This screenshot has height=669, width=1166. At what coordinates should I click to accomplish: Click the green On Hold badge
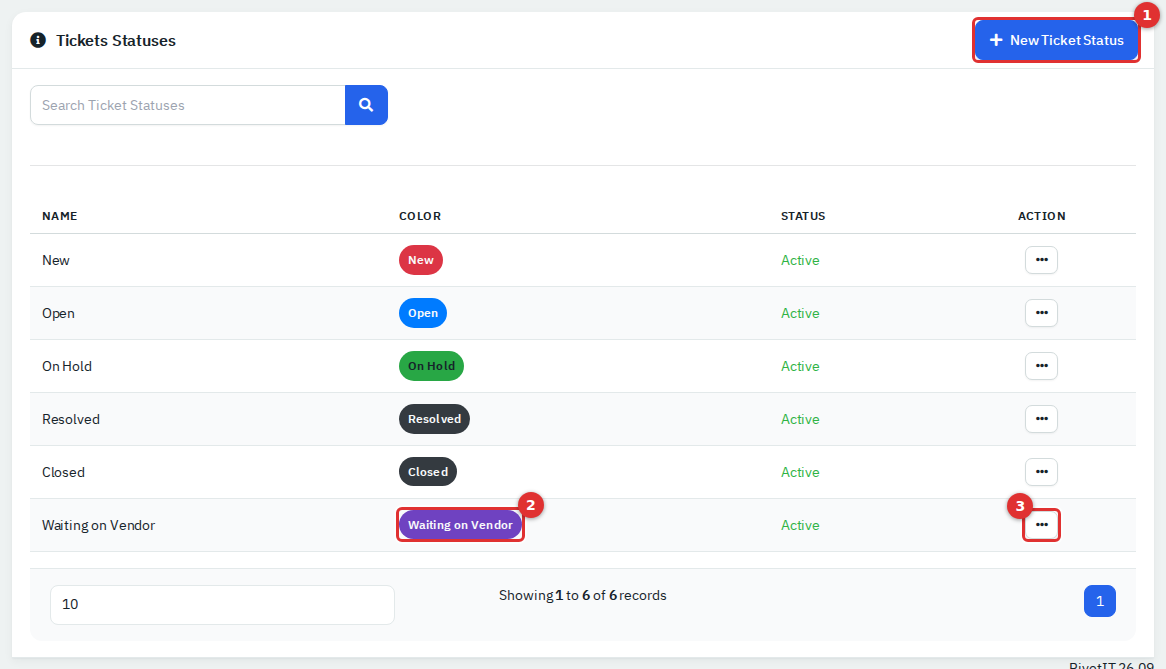click(431, 366)
